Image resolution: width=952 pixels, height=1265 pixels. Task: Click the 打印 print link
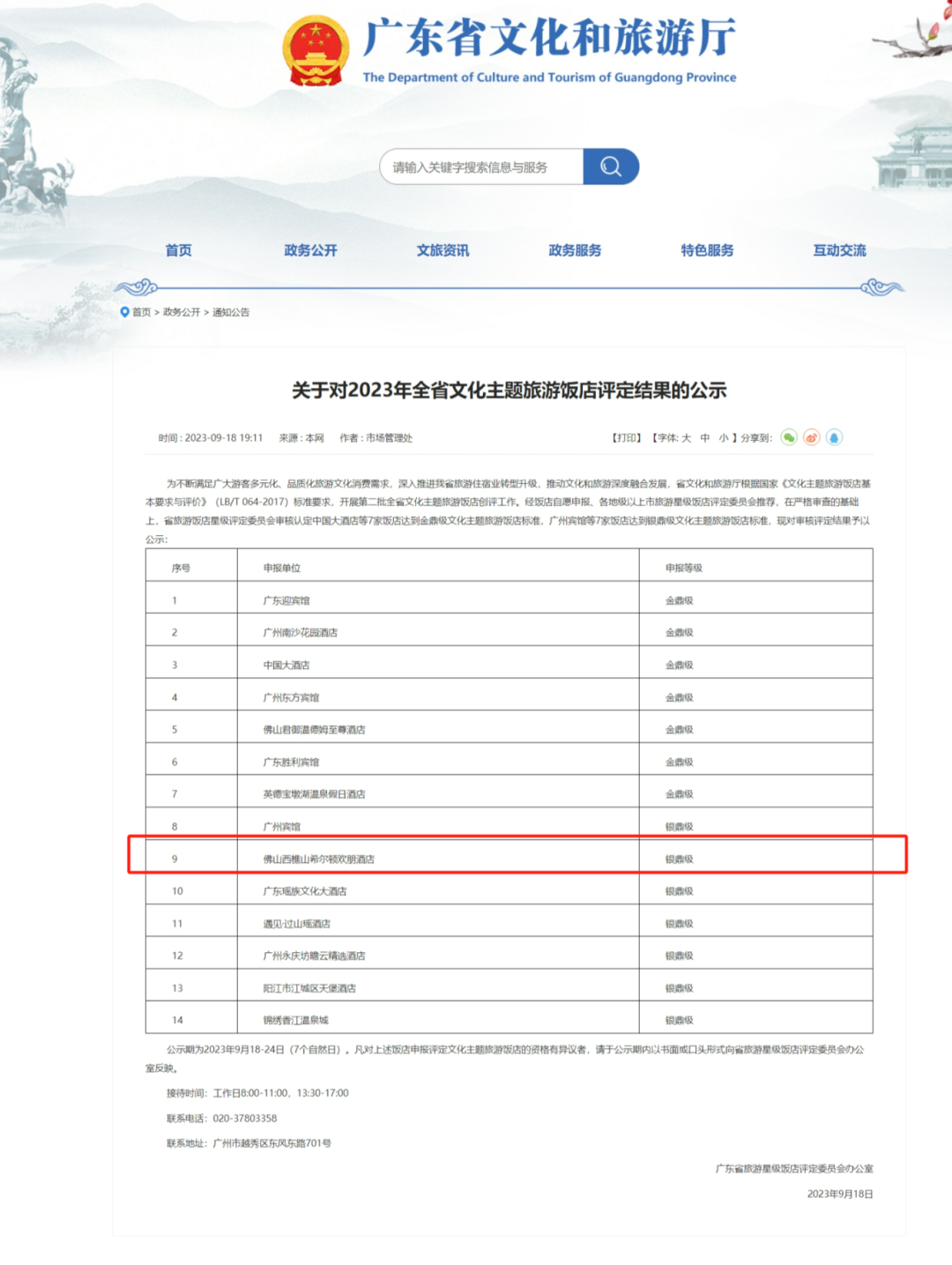(627, 438)
